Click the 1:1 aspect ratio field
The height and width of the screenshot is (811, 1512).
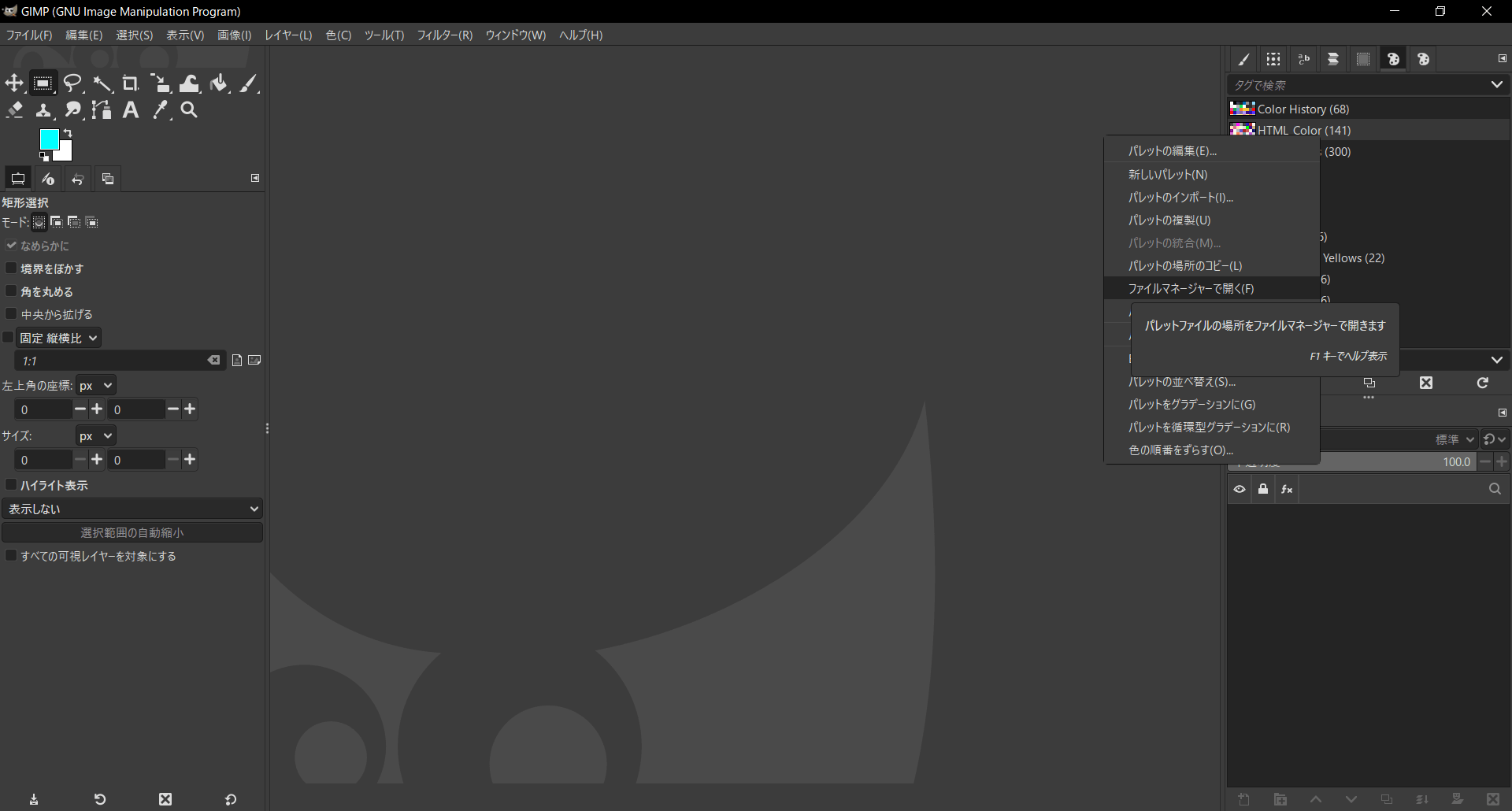click(110, 361)
